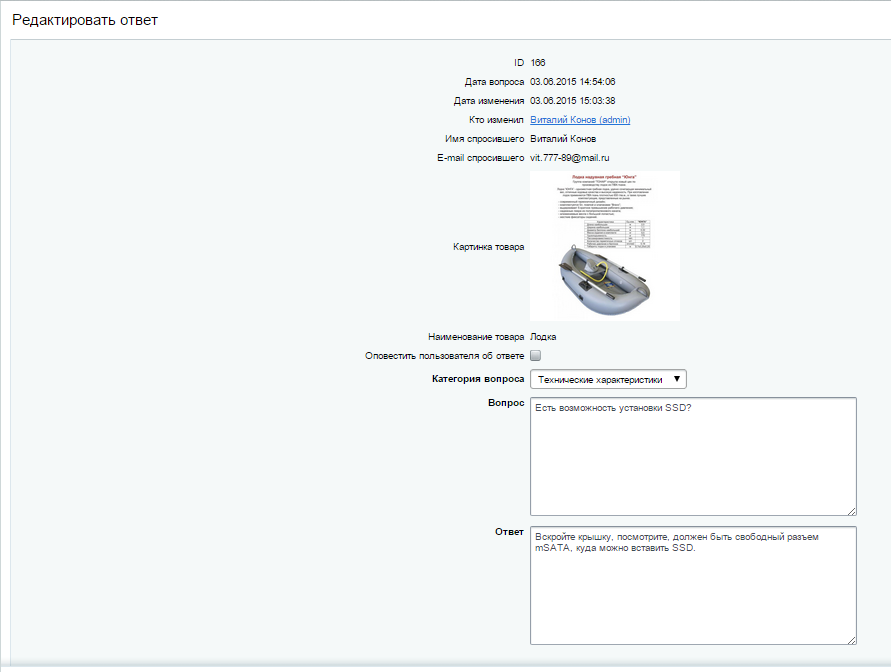Click the resize handle of the Ответ textarea
This screenshot has height=672, width=891.
(851, 639)
